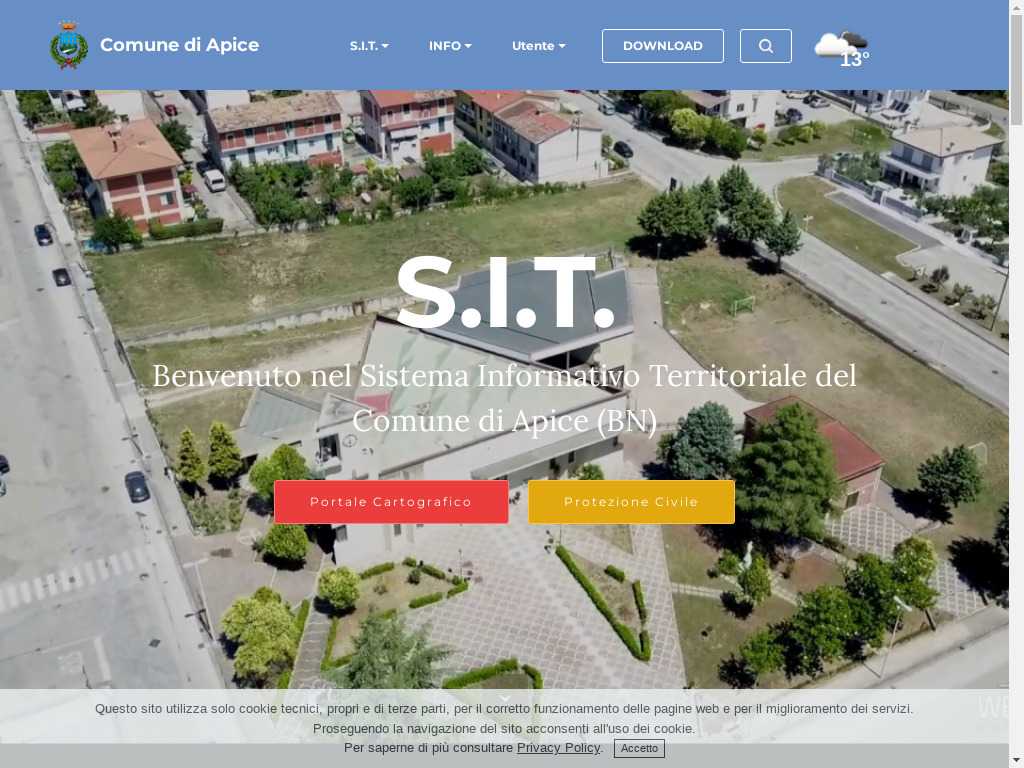Go to Protezione Civile yellow button
The image size is (1024, 768).
[631, 502]
